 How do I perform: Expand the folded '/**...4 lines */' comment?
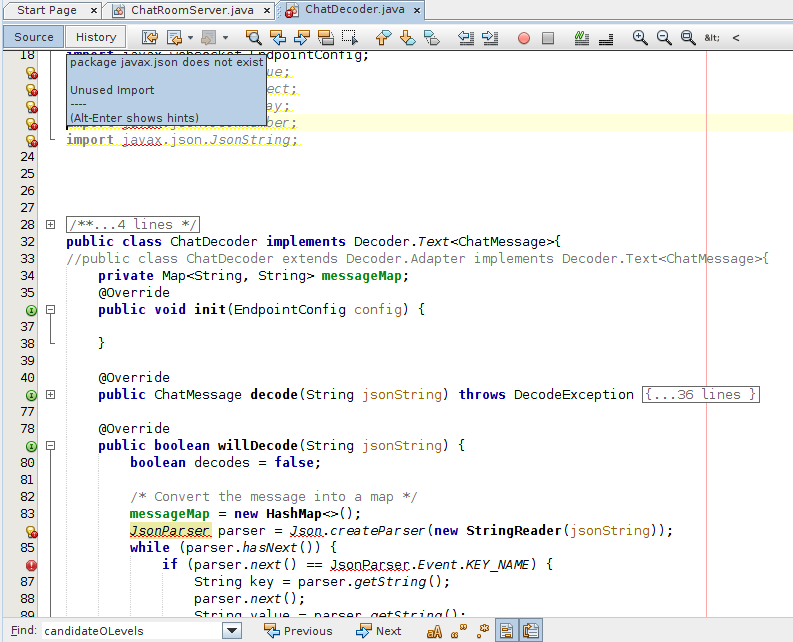pyautogui.click(x=51, y=224)
